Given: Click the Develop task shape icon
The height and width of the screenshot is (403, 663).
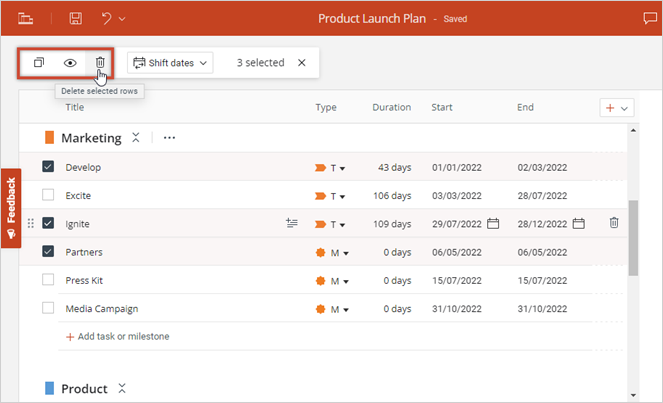Looking at the screenshot, I should click(320, 168).
